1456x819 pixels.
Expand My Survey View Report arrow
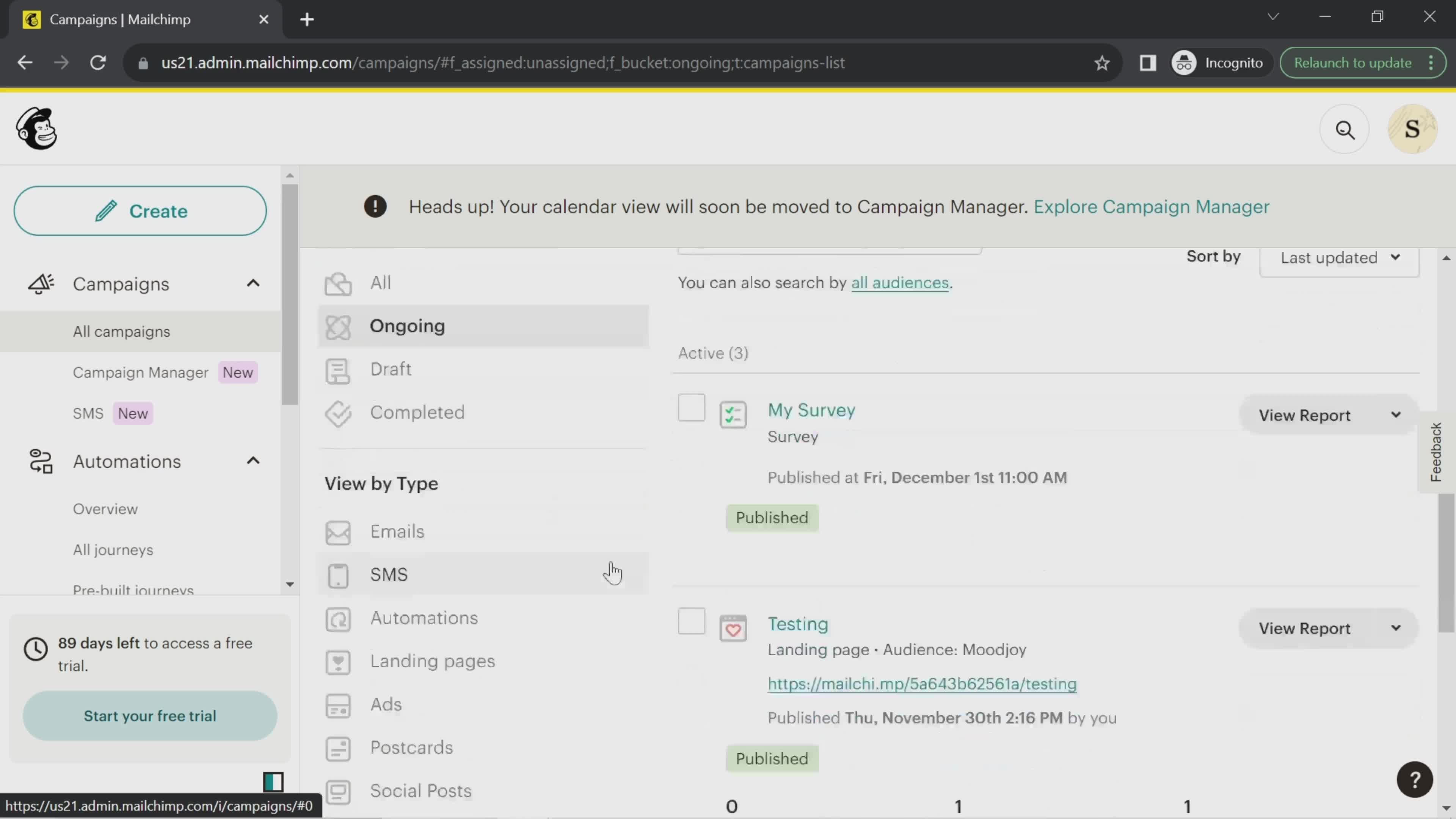click(1395, 415)
